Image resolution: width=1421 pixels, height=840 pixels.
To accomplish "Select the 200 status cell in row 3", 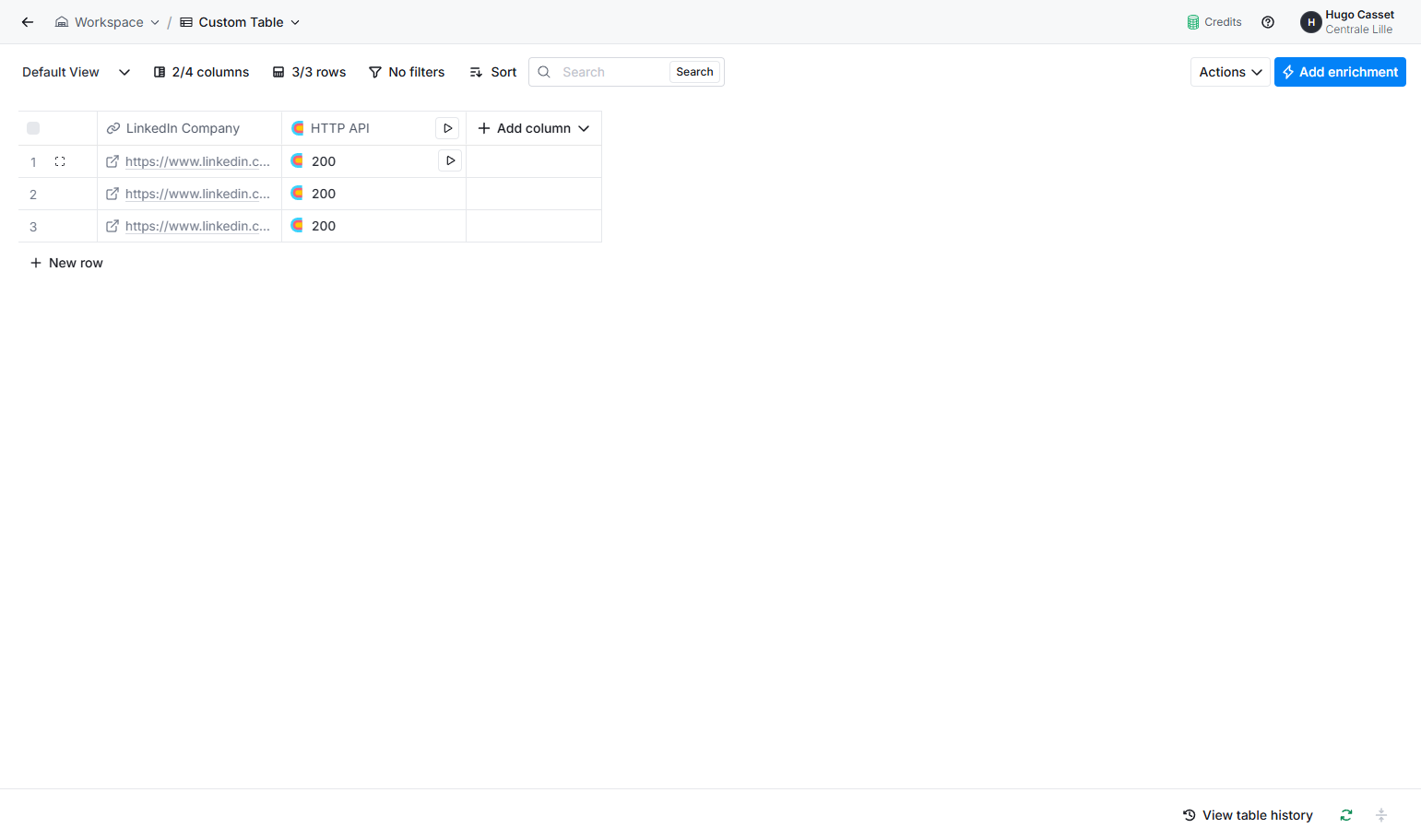I will pyautogui.click(x=373, y=226).
